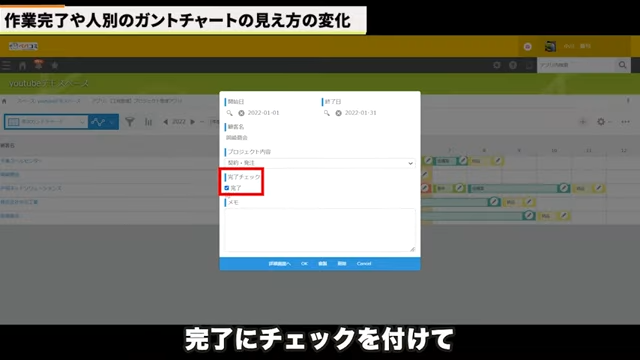
Task: Click the start date value 2022-01-01
Action: 263,113
